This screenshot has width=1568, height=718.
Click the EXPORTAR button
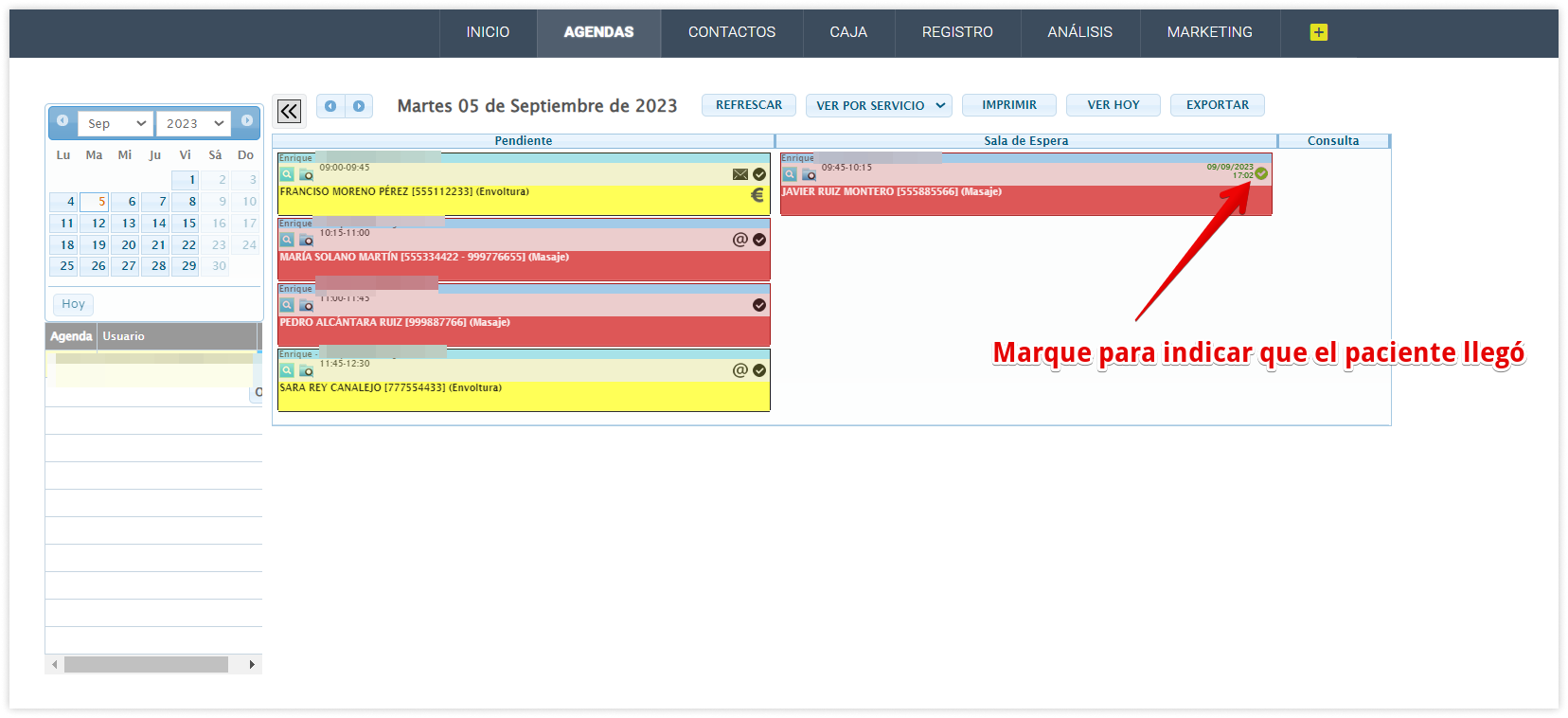1218,105
